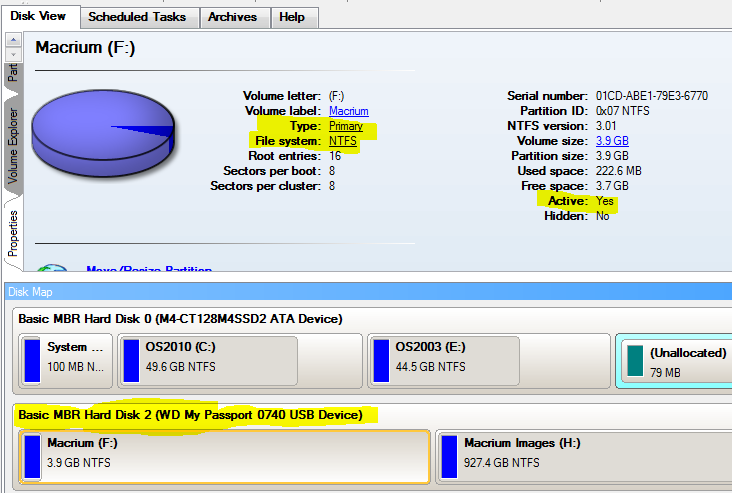Click the 49.6 GB NTFS size text
The height and width of the screenshot is (493, 732).
pos(181,366)
